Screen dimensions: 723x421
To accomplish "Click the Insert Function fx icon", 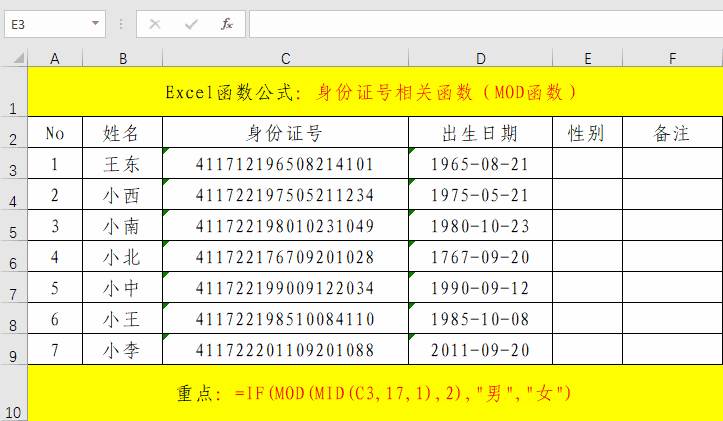I will (226, 24).
